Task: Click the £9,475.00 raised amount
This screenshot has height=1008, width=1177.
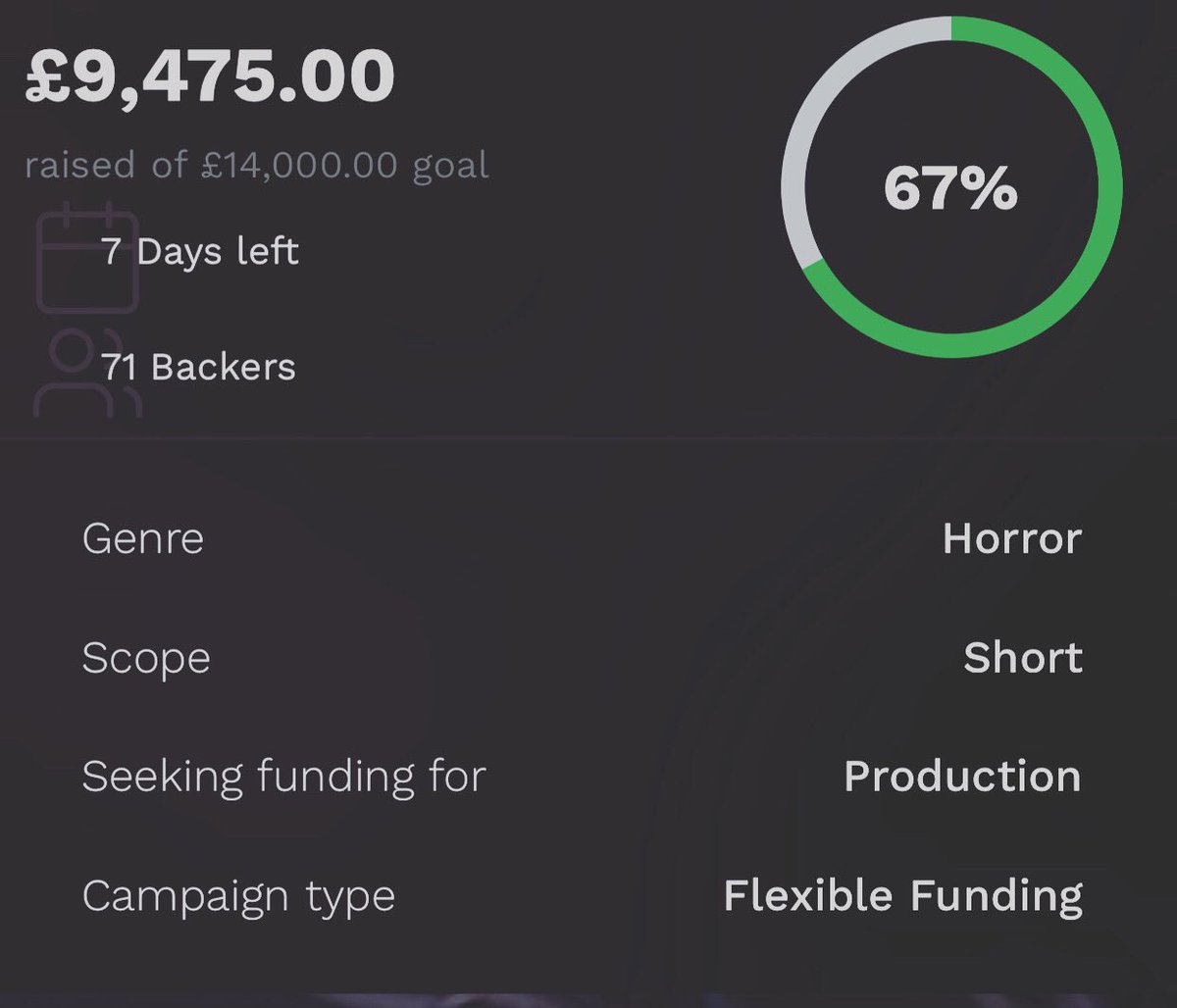Action: pyautogui.click(x=209, y=77)
